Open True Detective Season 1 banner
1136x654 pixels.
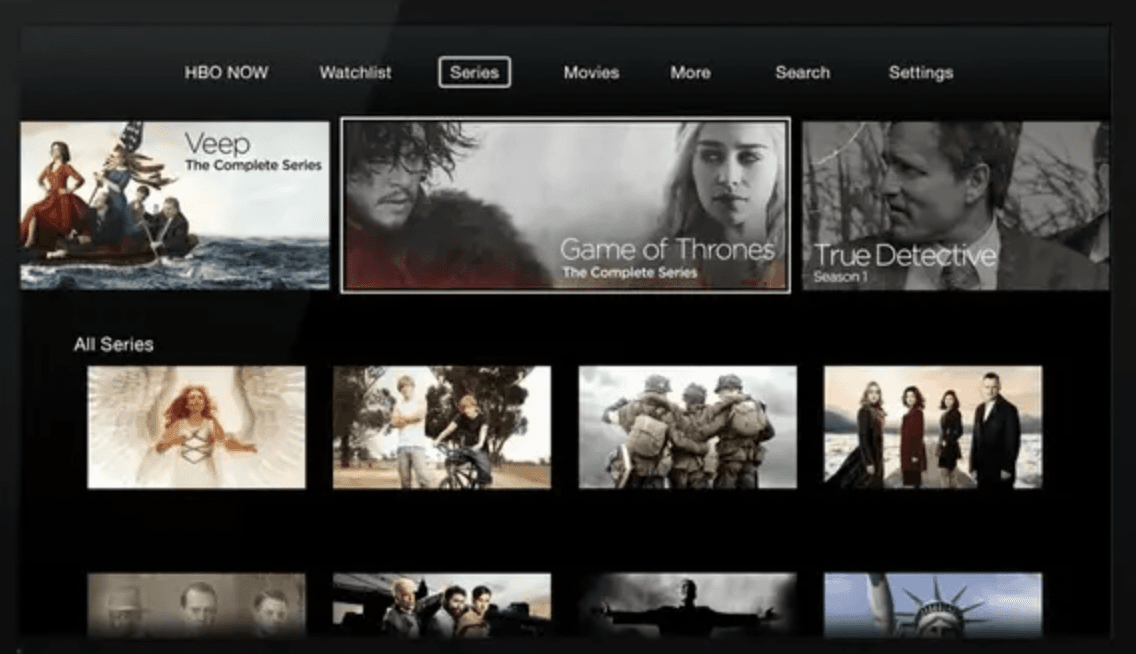coord(955,206)
